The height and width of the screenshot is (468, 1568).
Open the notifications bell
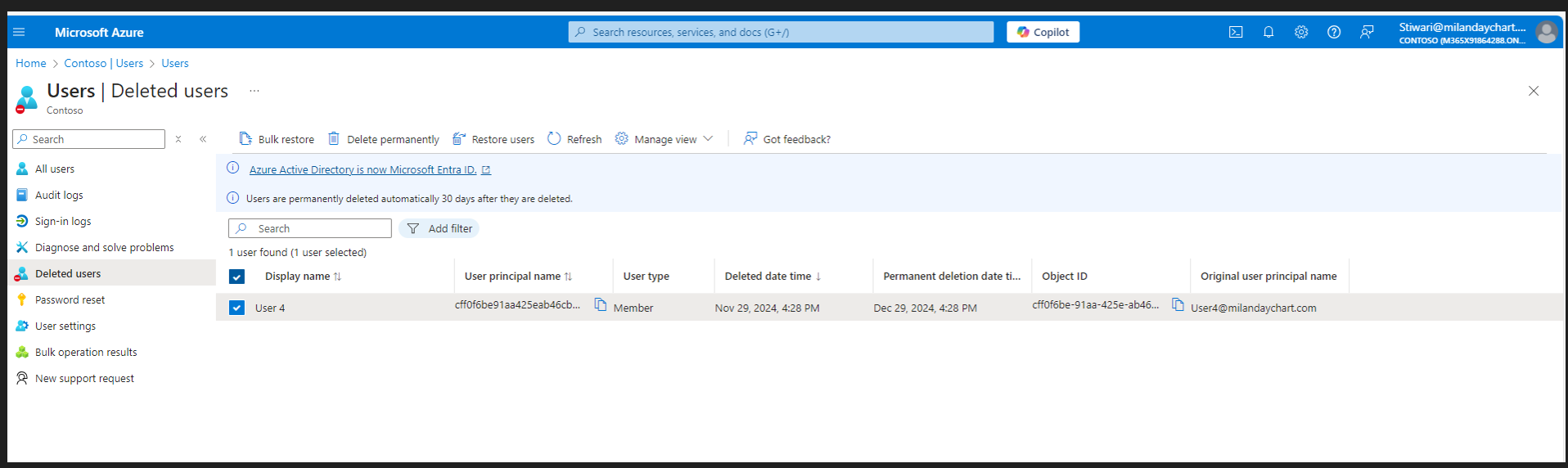pyautogui.click(x=1268, y=32)
